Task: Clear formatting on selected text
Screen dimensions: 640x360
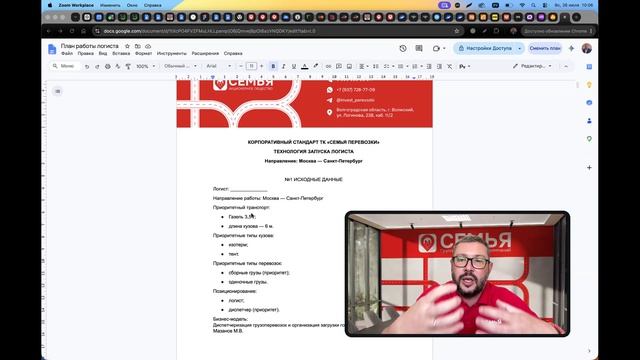Action: pos(449,66)
